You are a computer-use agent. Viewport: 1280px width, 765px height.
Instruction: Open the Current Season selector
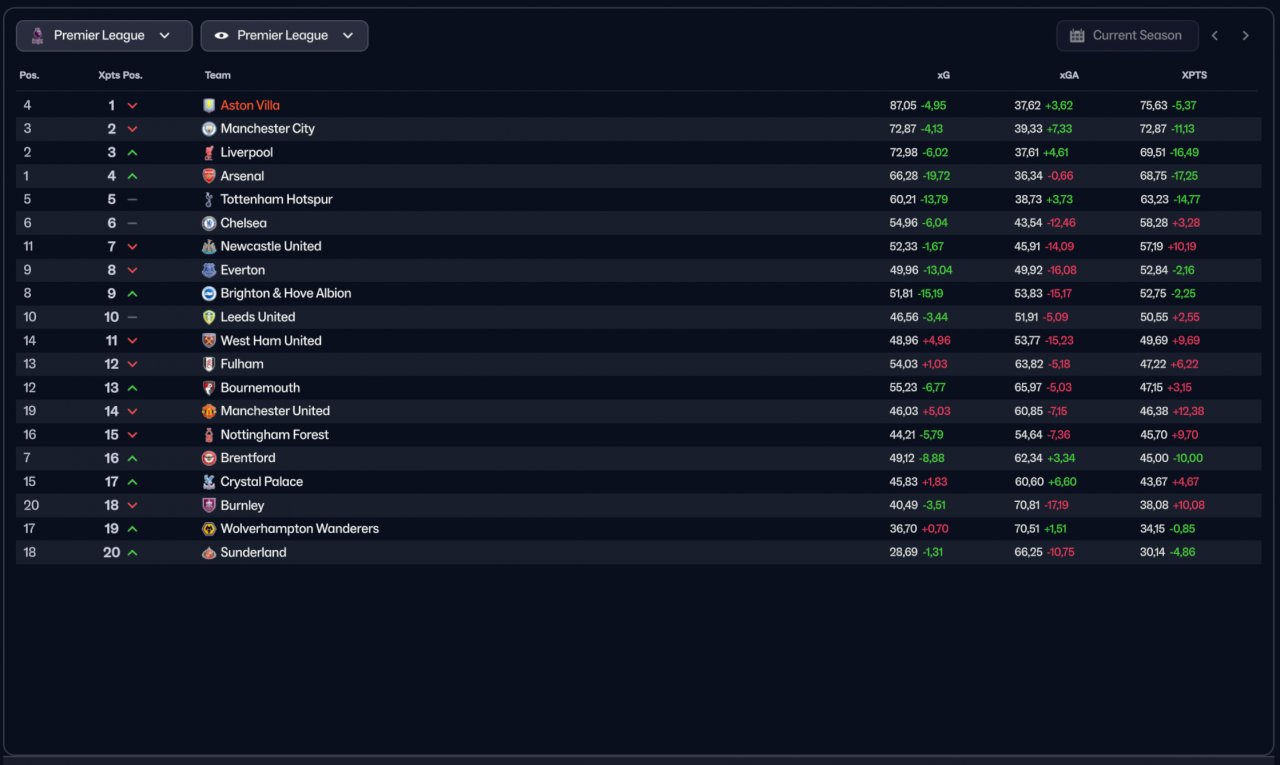point(1127,36)
